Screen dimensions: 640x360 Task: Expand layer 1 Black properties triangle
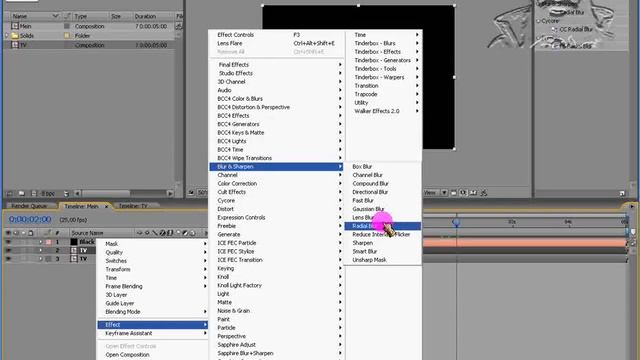(40, 242)
